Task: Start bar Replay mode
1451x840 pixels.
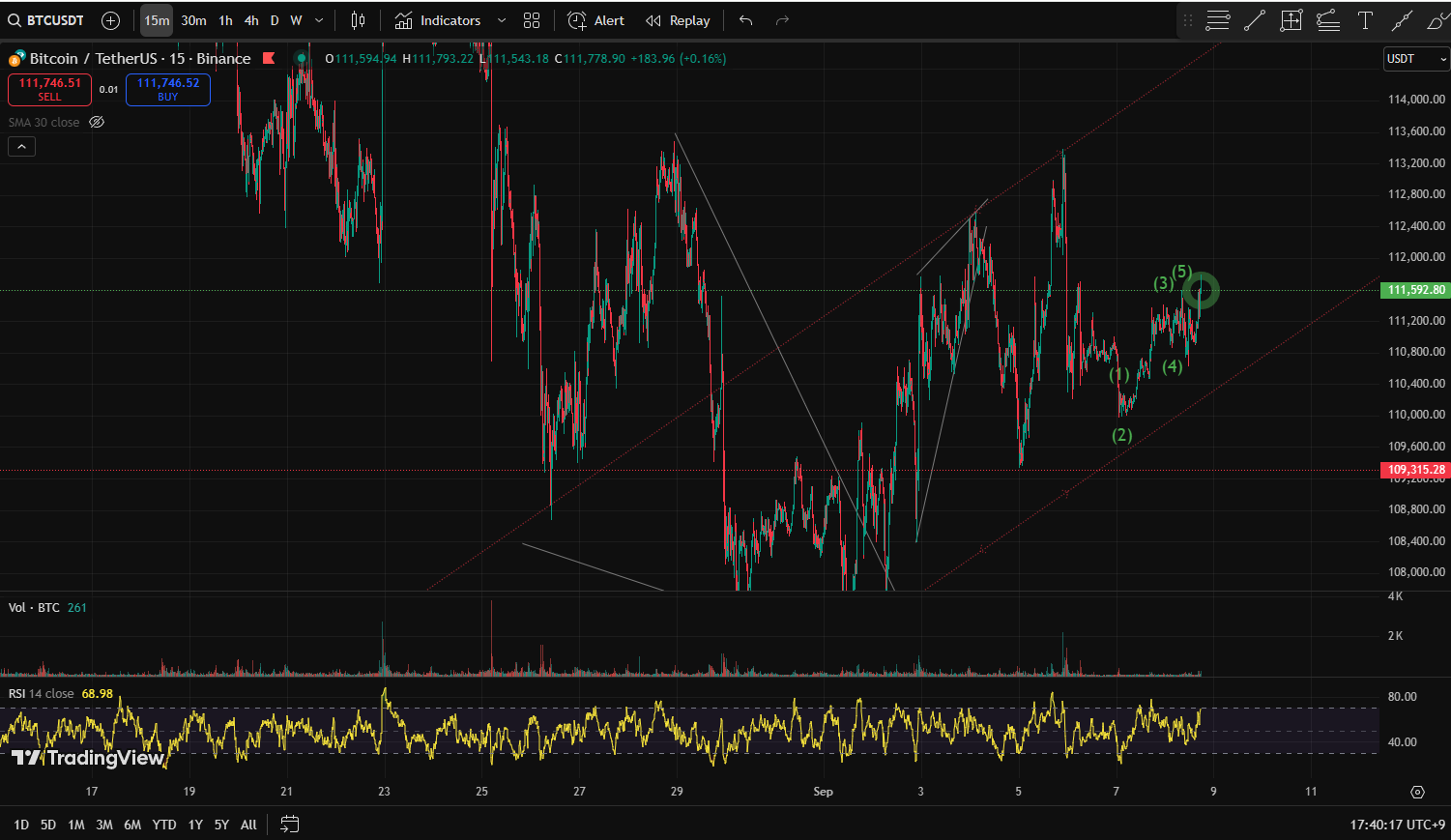Action: [678, 20]
